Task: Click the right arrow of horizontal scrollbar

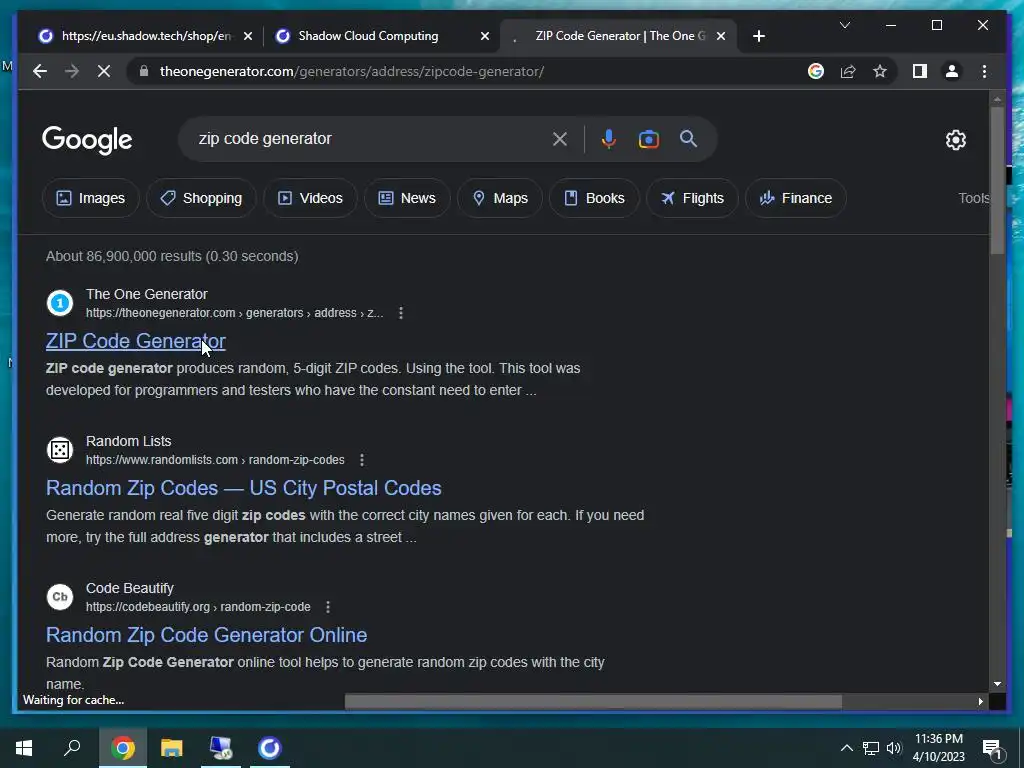Action: click(x=980, y=701)
